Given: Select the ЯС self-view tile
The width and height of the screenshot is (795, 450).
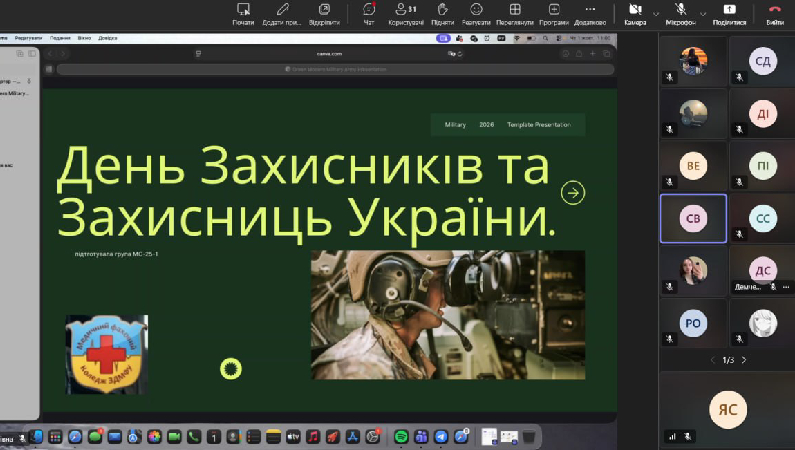Looking at the screenshot, I should (x=728, y=409).
